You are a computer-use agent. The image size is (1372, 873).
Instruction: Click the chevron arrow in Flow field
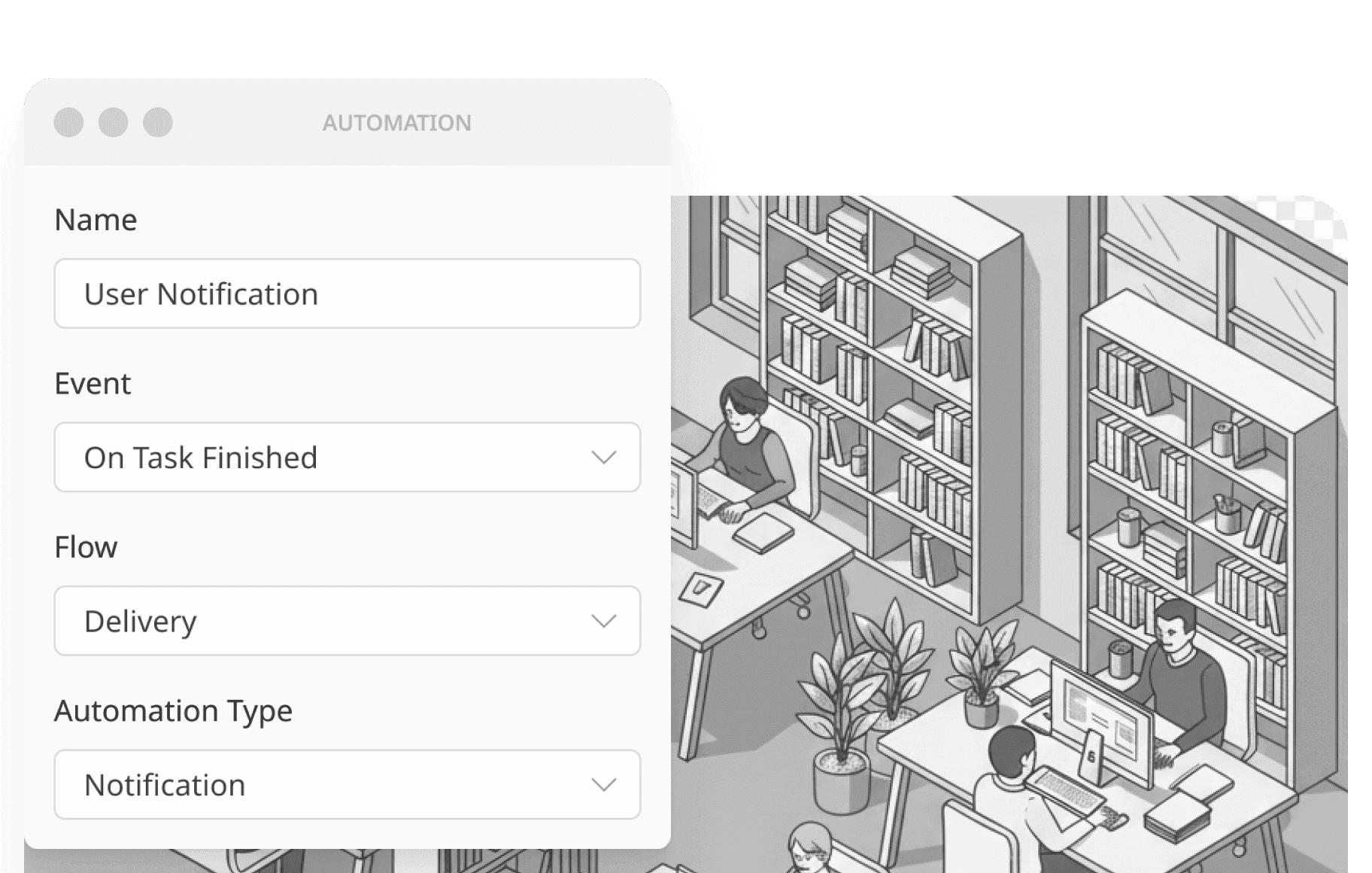[x=604, y=621]
